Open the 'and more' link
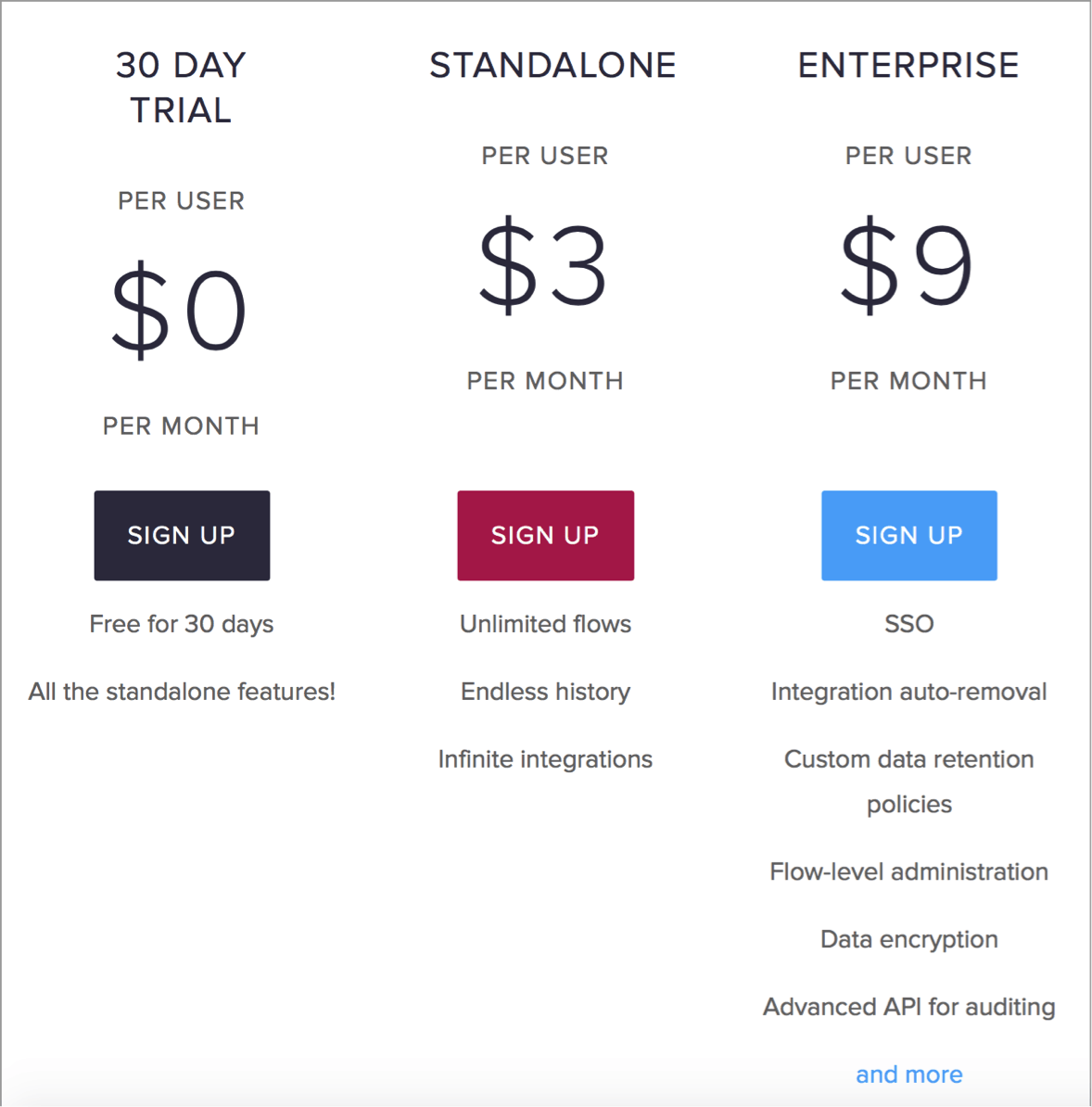The height and width of the screenshot is (1107, 1092). click(x=909, y=1074)
